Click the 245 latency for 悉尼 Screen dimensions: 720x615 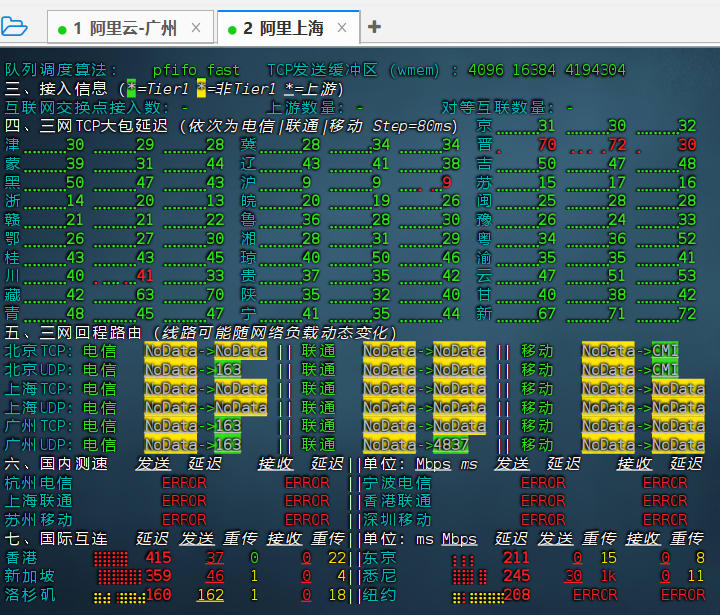517,576
